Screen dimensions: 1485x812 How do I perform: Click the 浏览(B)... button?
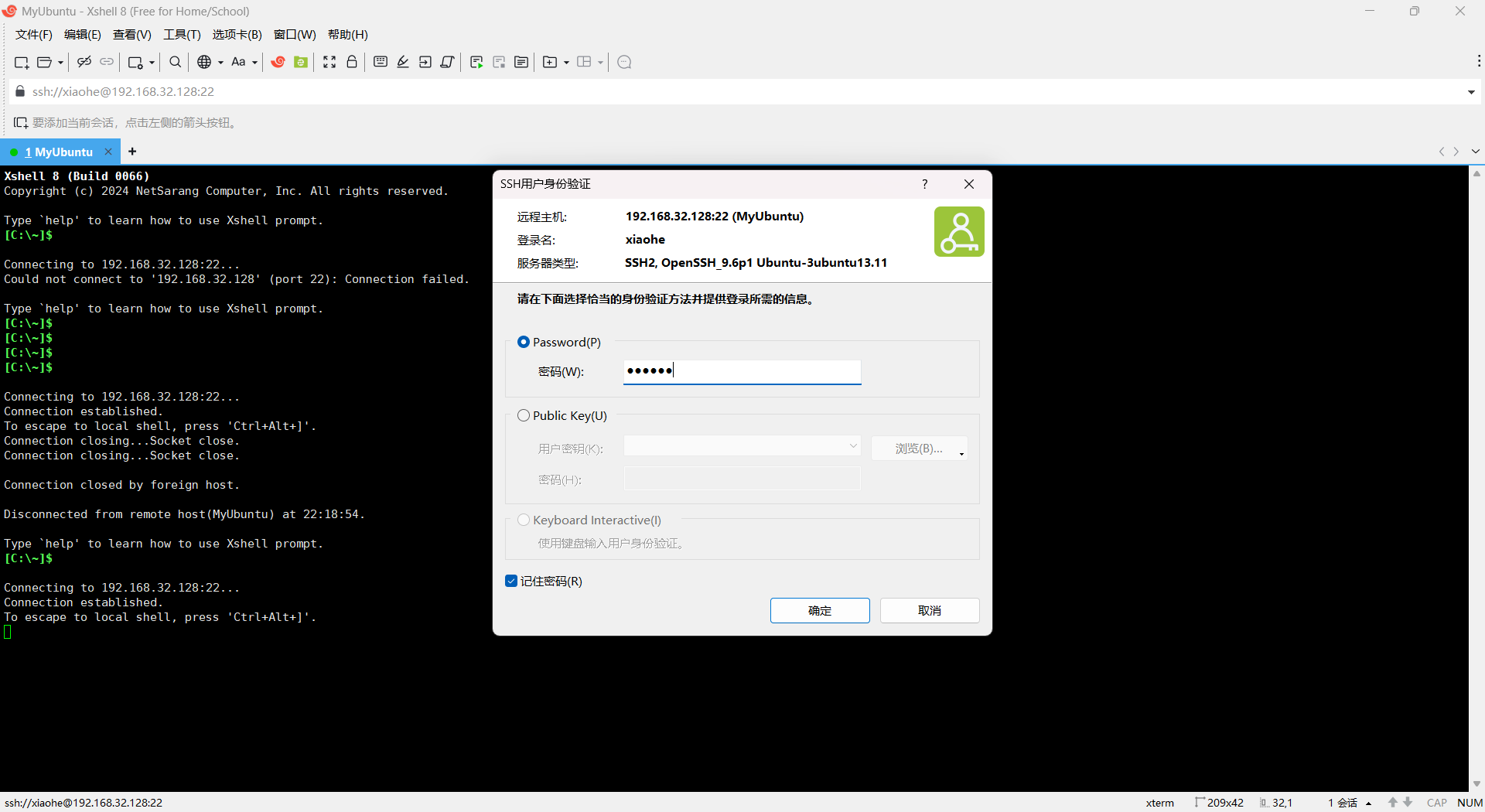pyautogui.click(x=920, y=449)
